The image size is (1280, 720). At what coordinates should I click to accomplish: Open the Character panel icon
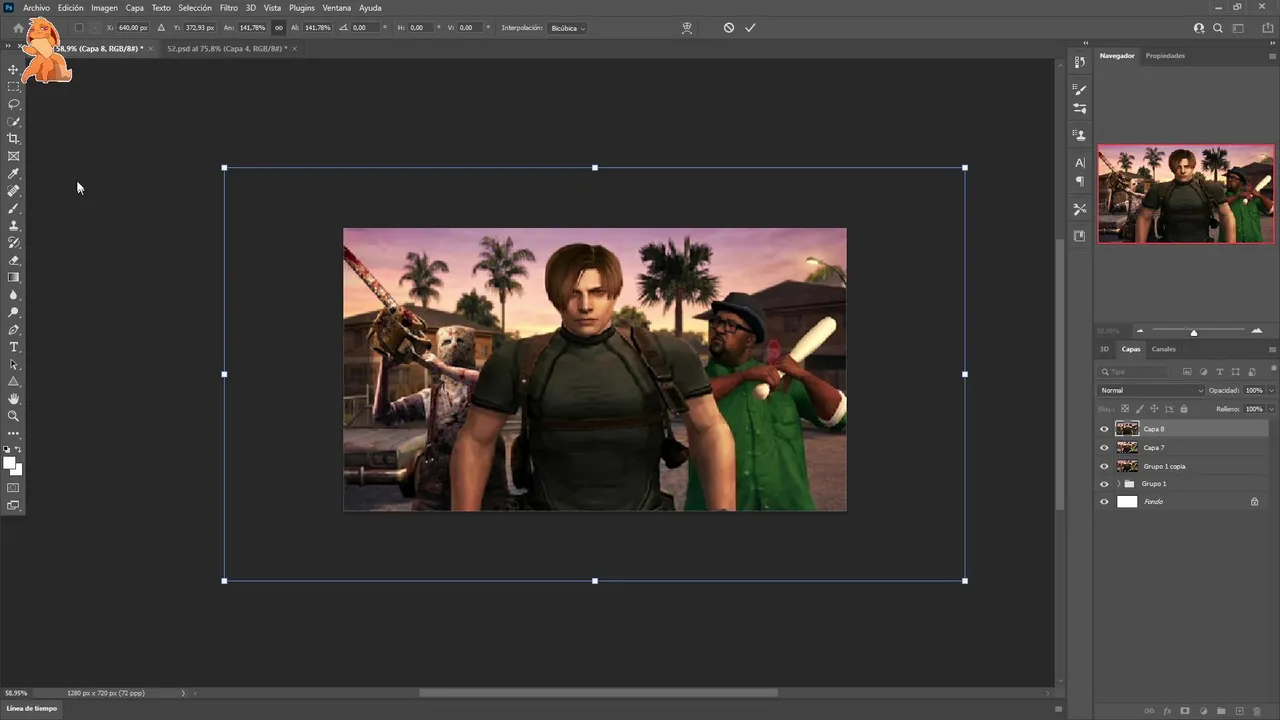coord(1079,162)
